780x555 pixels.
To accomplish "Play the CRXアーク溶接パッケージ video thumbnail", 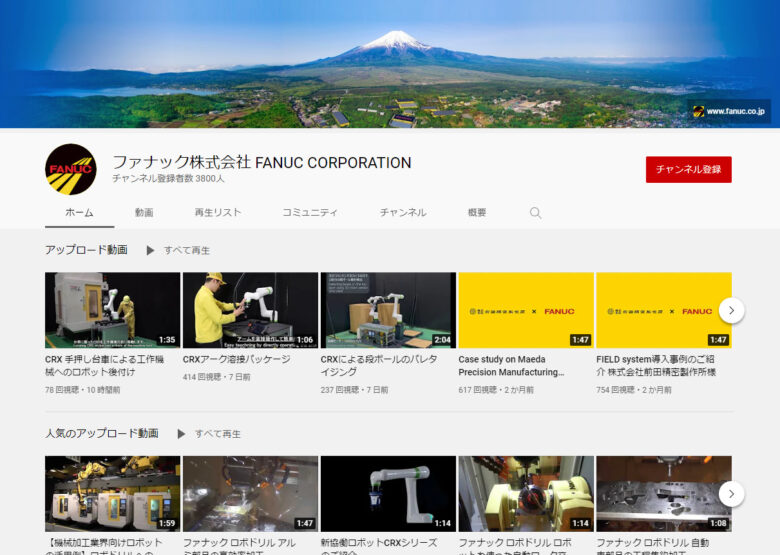I will [x=250, y=310].
